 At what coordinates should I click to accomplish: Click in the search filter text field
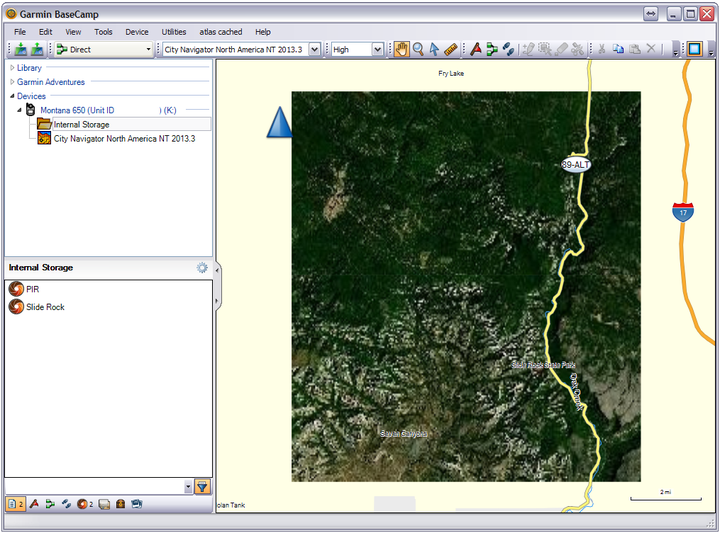pos(94,487)
